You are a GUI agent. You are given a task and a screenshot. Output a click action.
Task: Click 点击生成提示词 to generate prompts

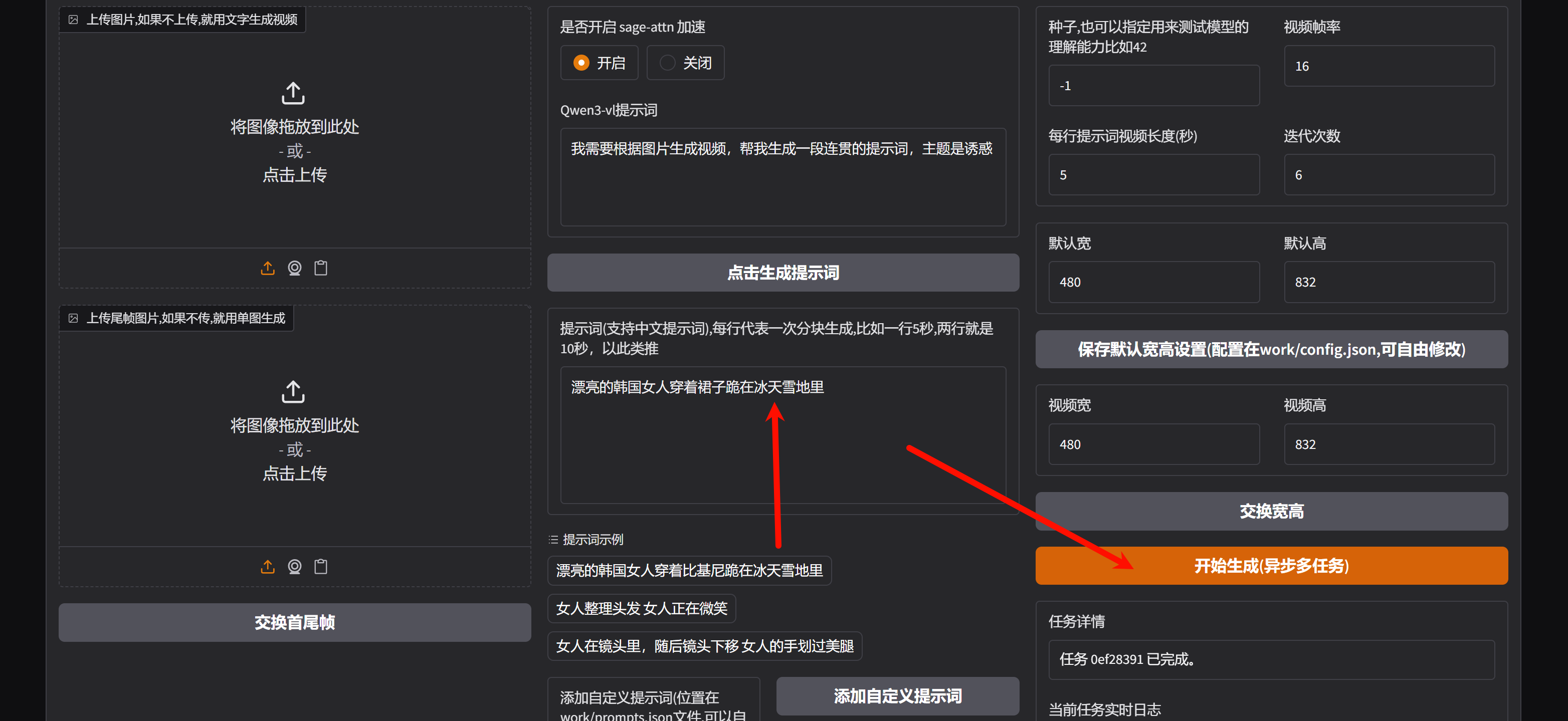(783, 273)
